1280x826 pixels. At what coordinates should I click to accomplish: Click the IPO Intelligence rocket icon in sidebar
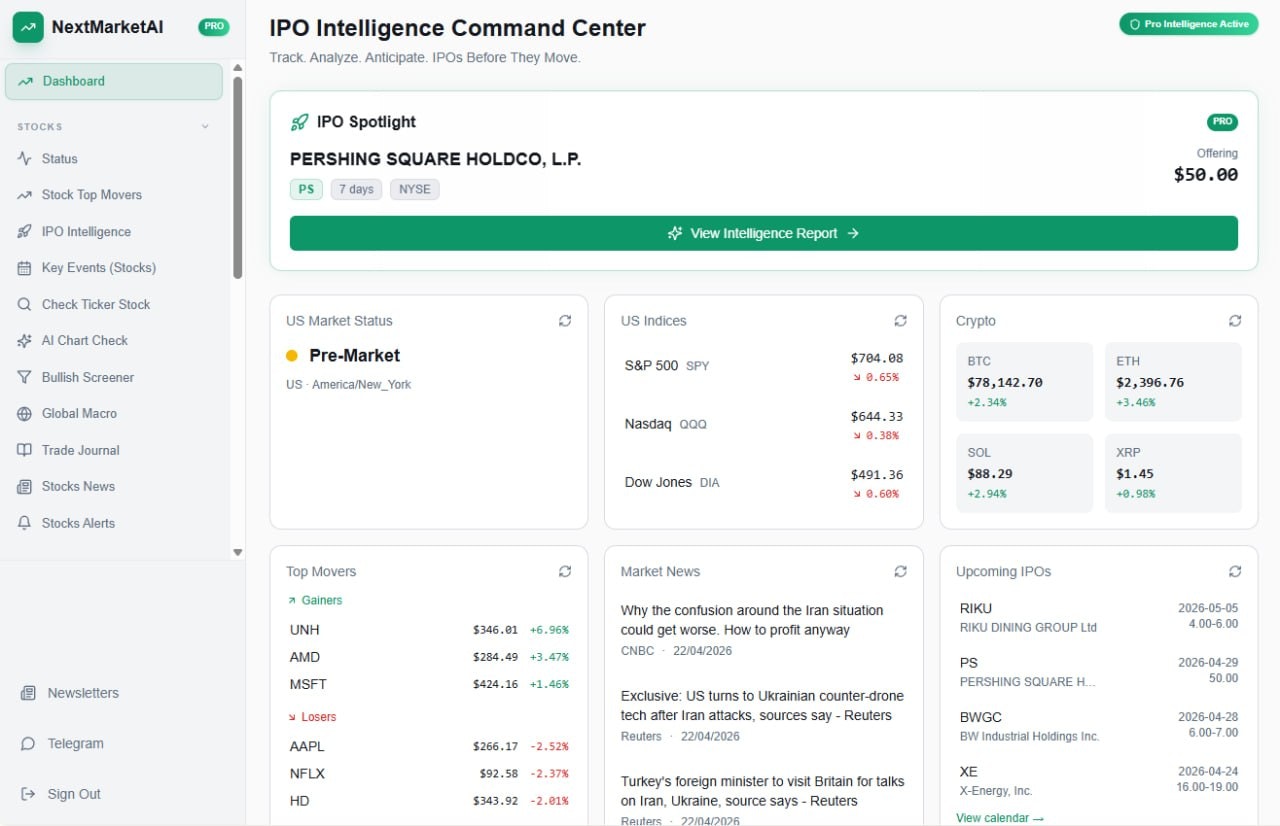tap(25, 232)
